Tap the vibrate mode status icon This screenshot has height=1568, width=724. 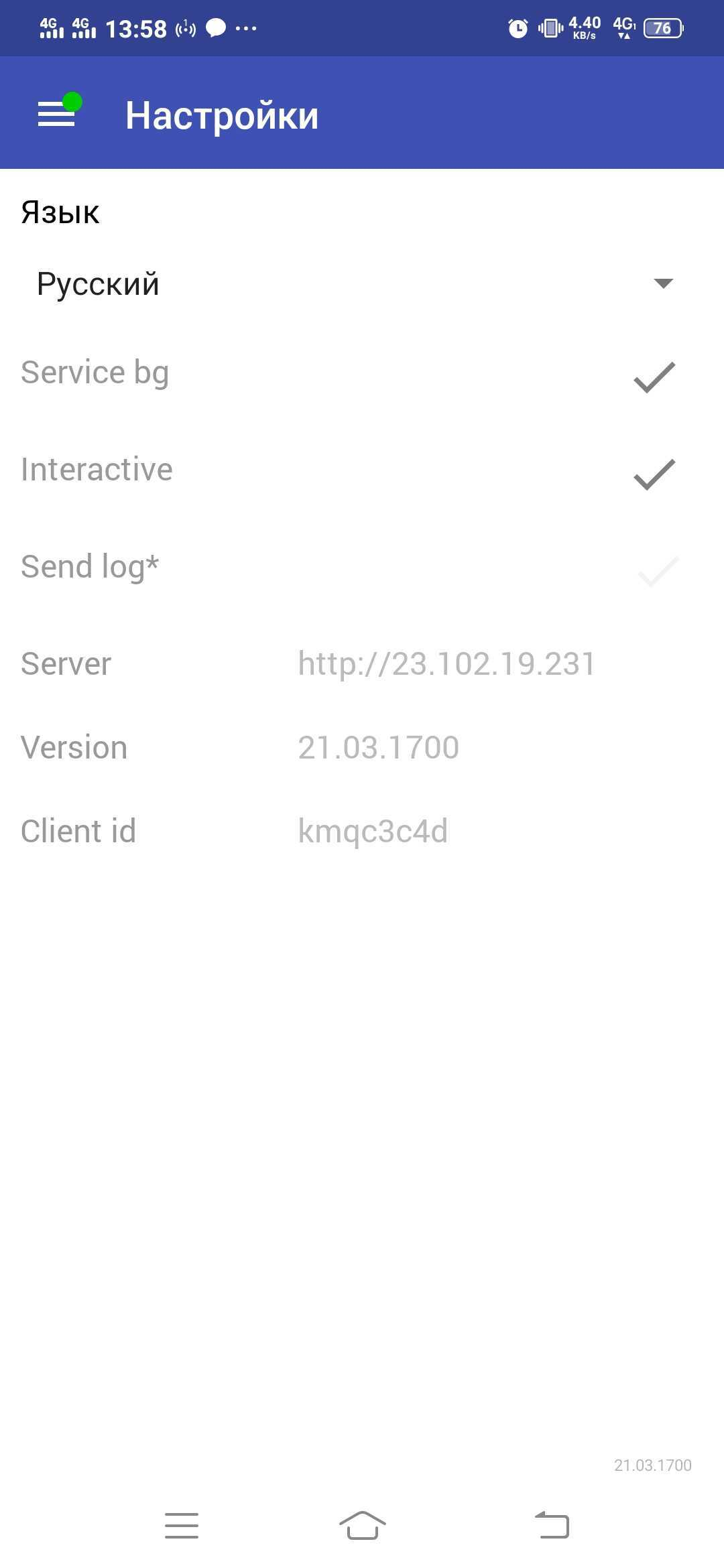[550, 28]
